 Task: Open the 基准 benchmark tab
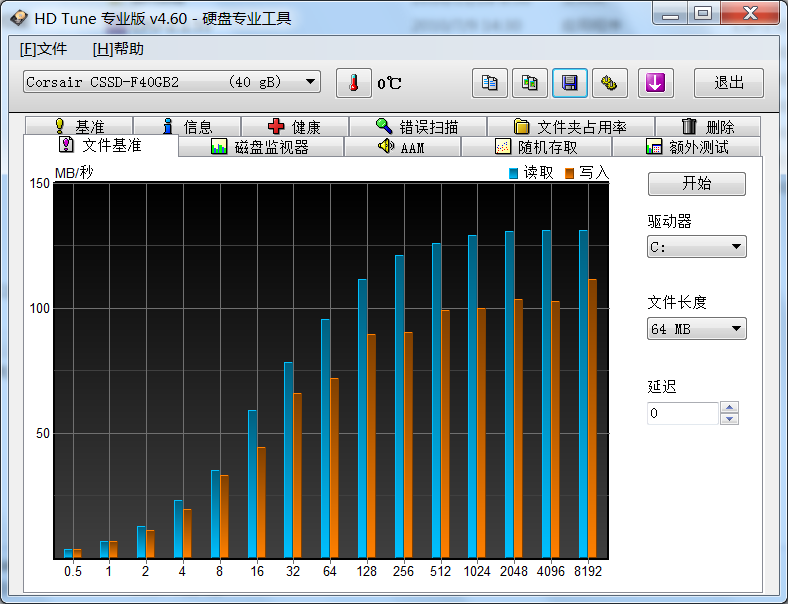tap(79, 127)
